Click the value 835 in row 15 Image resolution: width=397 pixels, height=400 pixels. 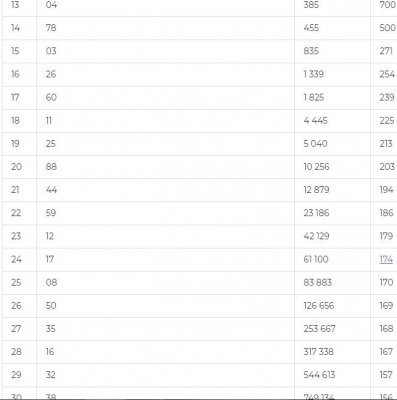(x=311, y=51)
